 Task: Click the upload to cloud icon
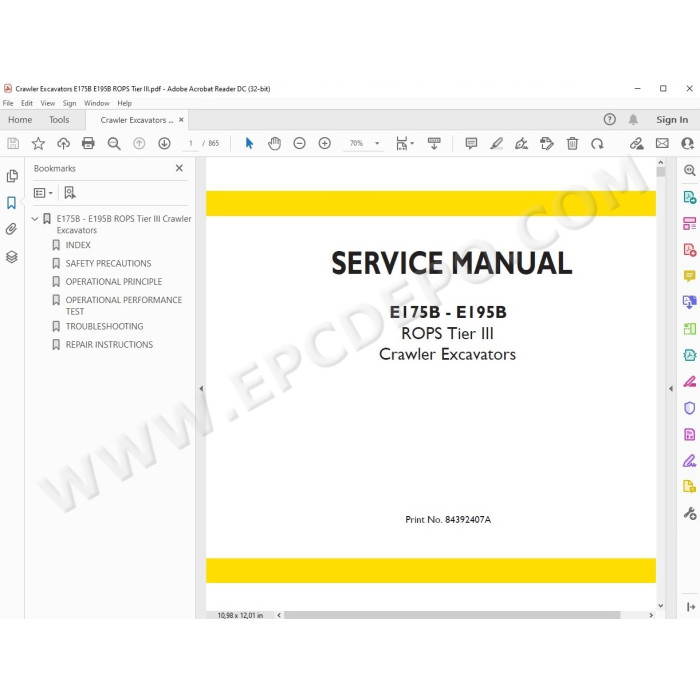pos(63,143)
